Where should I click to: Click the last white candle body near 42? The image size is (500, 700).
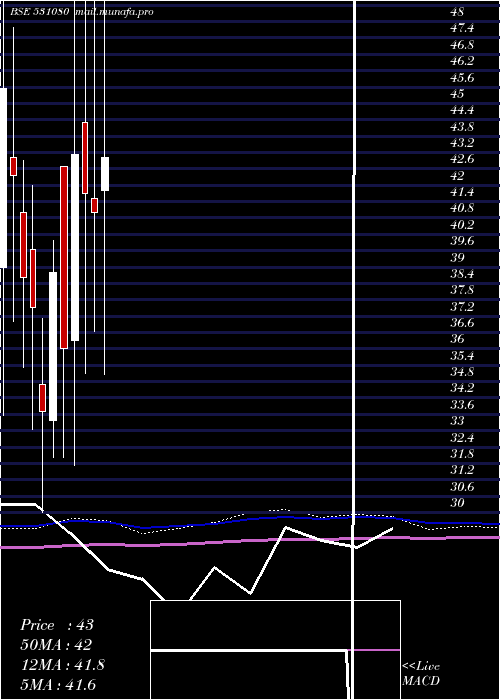pos(105,174)
